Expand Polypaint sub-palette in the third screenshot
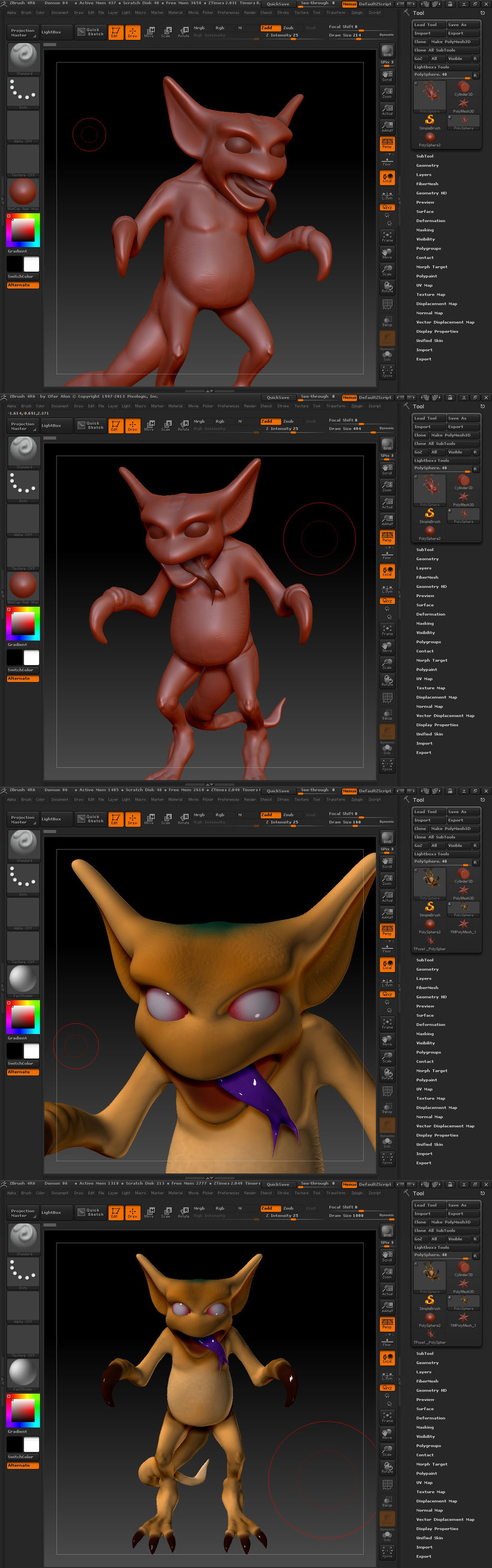Screen dimensions: 492x1568 click(x=427, y=1080)
